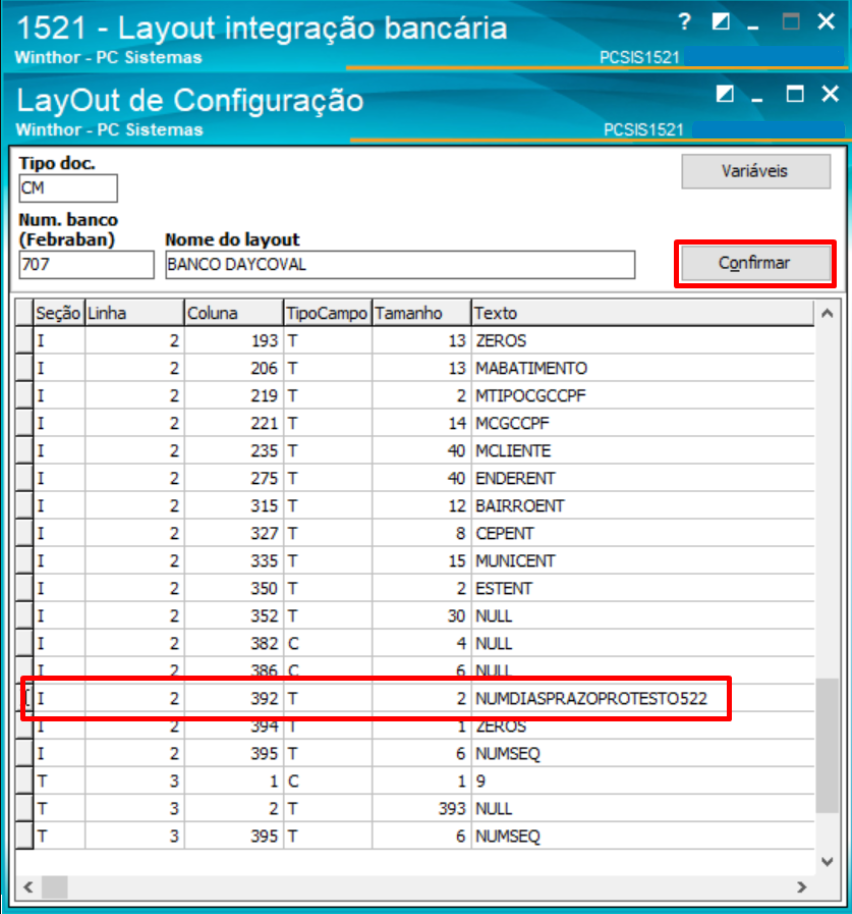This screenshot has height=914, width=852.
Task: Select the MABATIMENTO text cell
Action: click(x=642, y=368)
